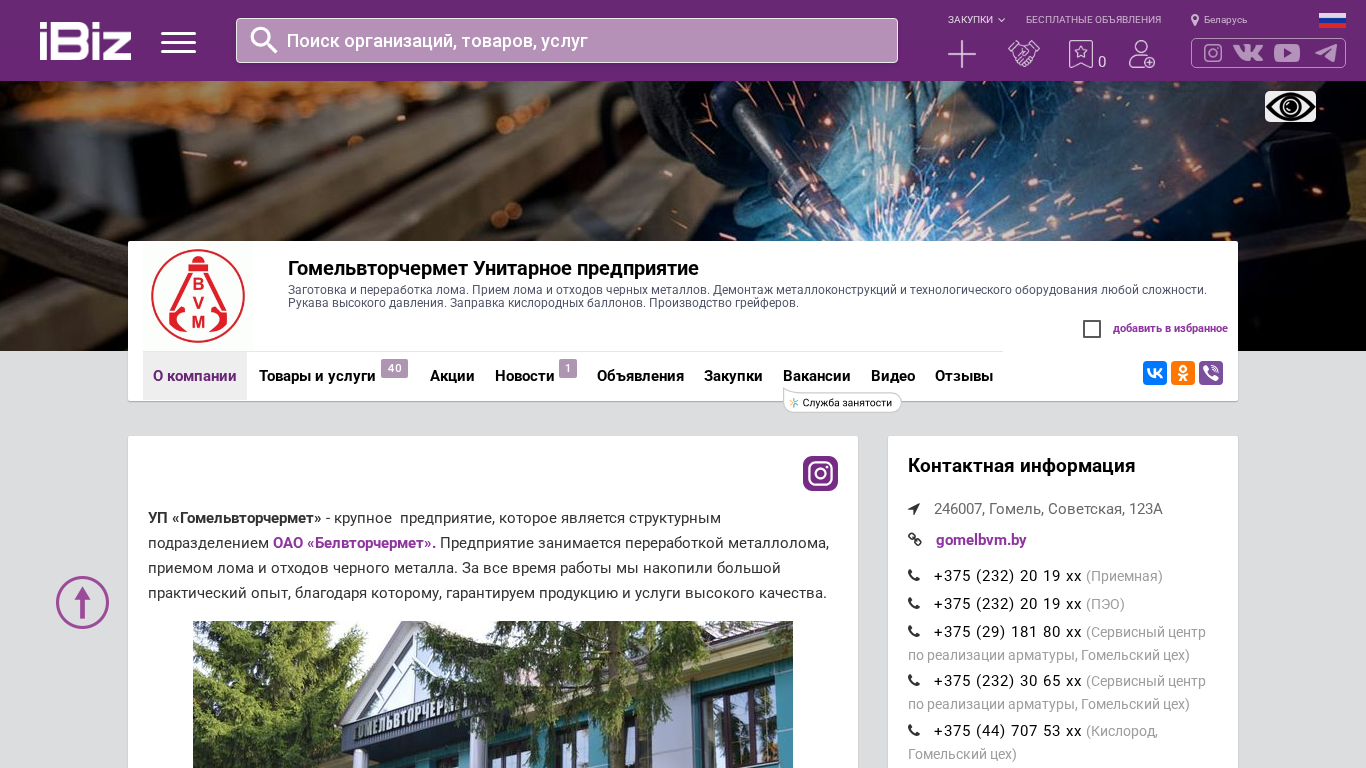This screenshot has height=768, width=1366.
Task: Click the 'Служба занятости' label
Action: pos(842,403)
